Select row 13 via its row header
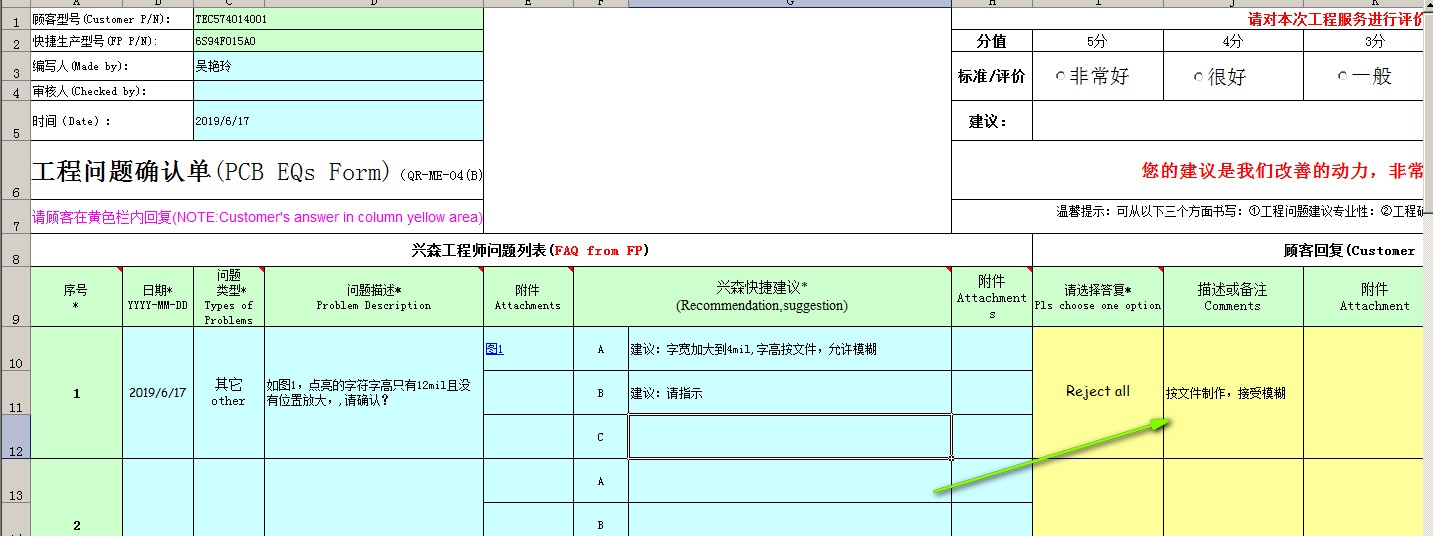The height and width of the screenshot is (536, 1433). pyautogui.click(x=15, y=481)
